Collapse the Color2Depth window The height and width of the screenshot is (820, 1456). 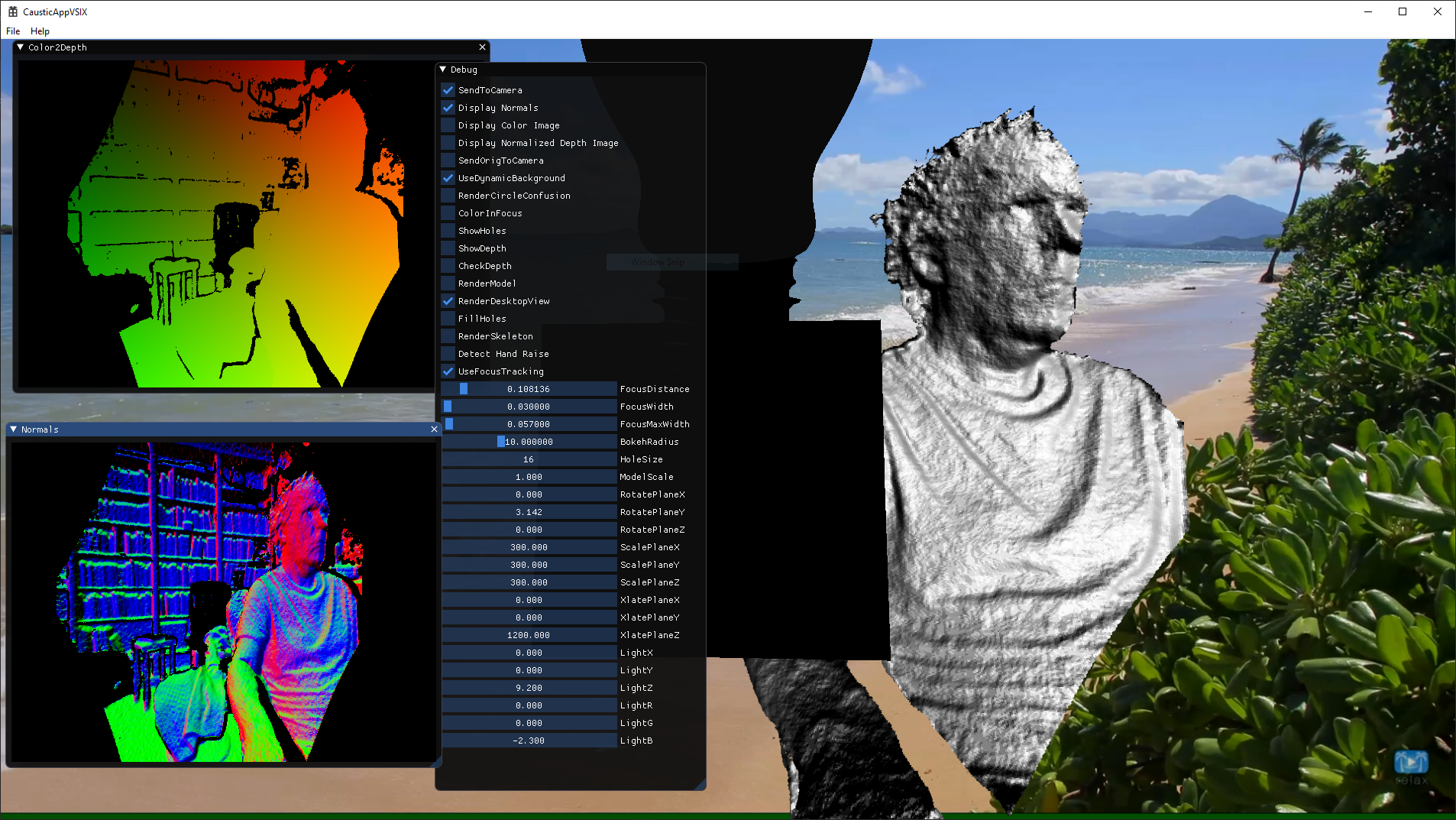pos(20,47)
